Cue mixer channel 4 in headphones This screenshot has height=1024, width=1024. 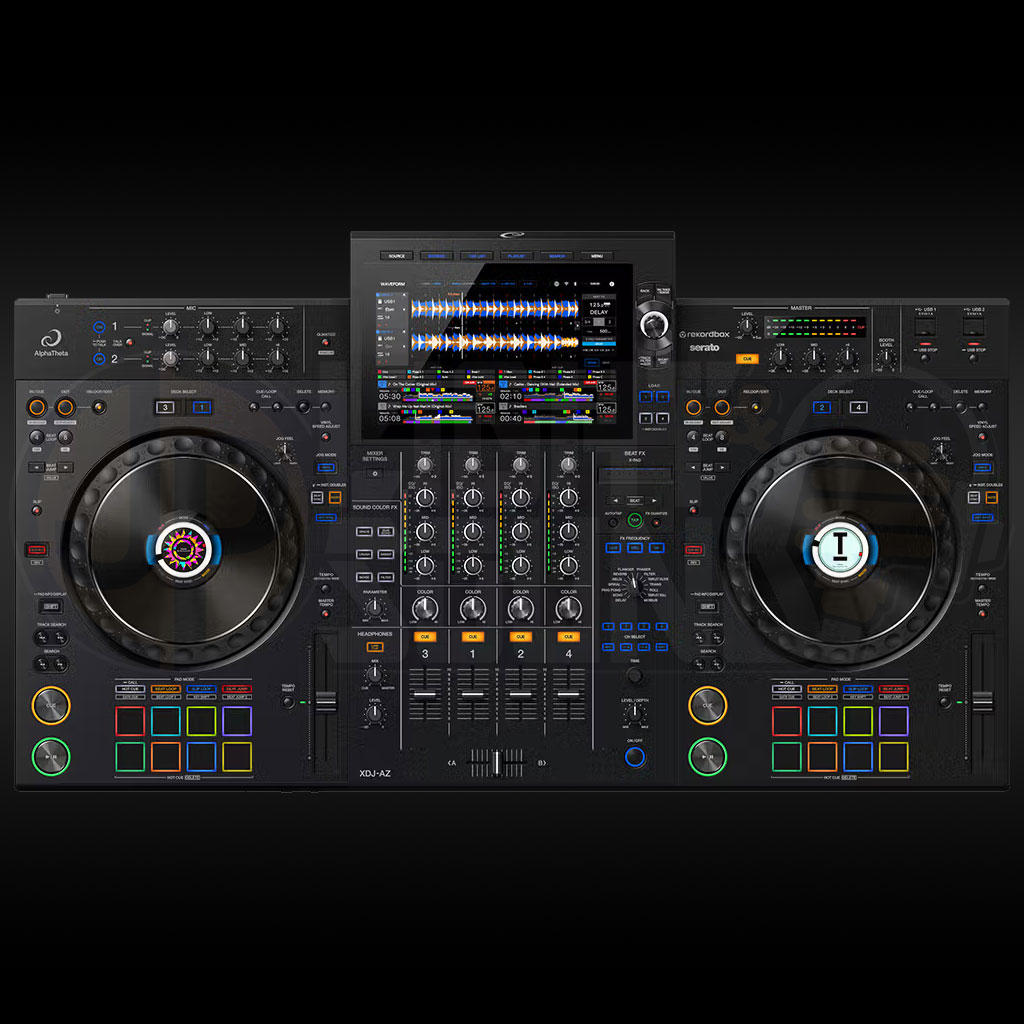568,637
